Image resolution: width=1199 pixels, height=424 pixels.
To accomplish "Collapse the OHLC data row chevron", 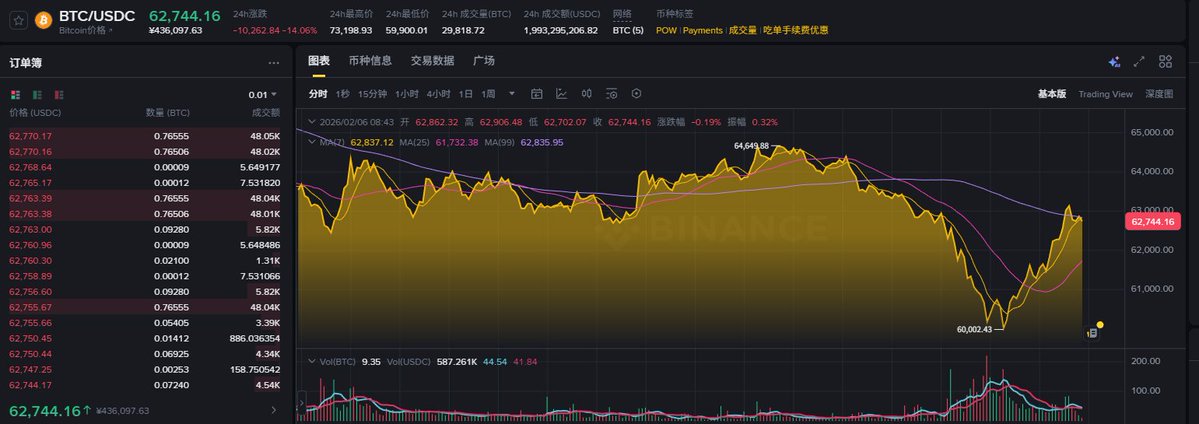I will [310, 122].
